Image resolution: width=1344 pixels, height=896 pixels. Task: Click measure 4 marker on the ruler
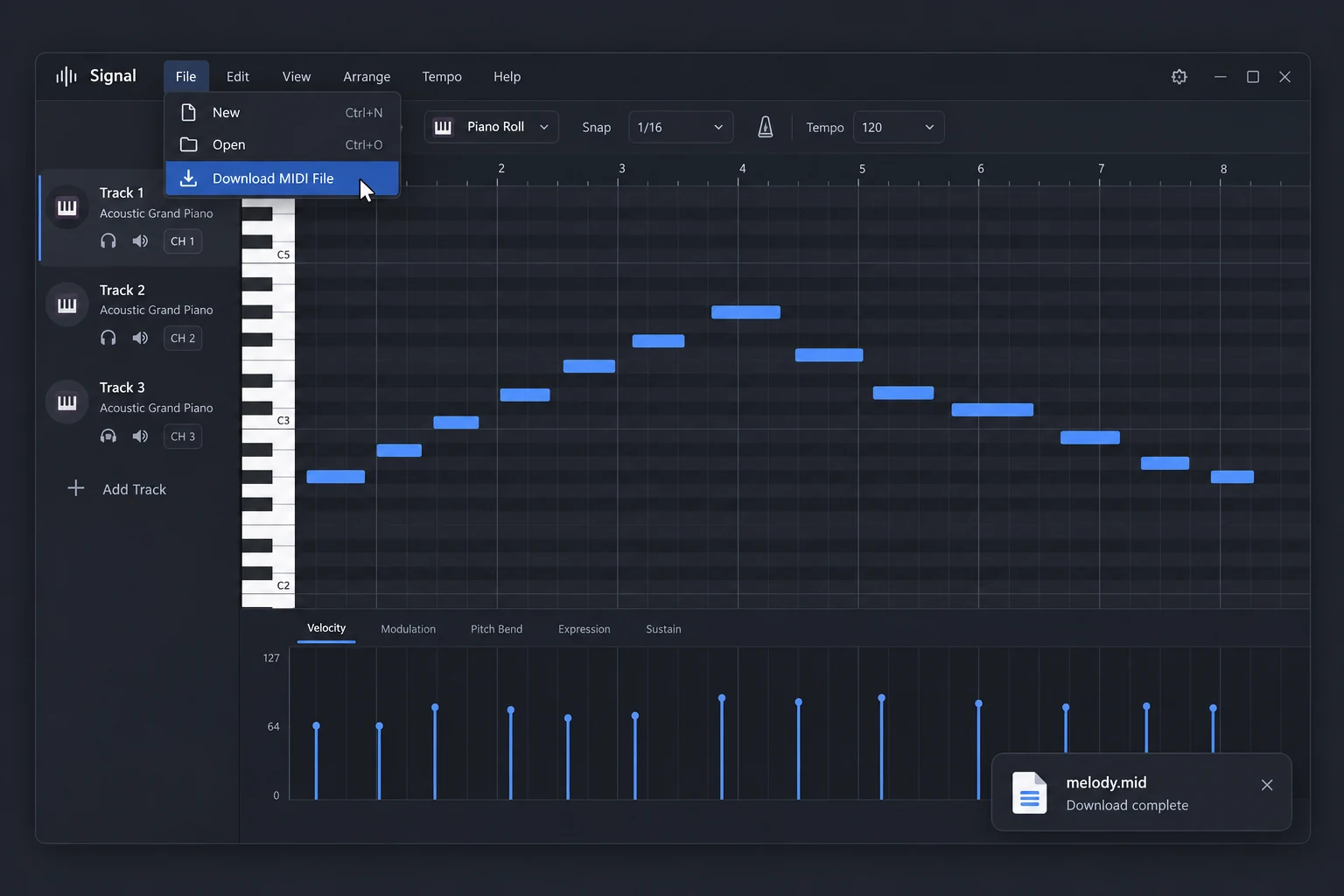point(742,169)
